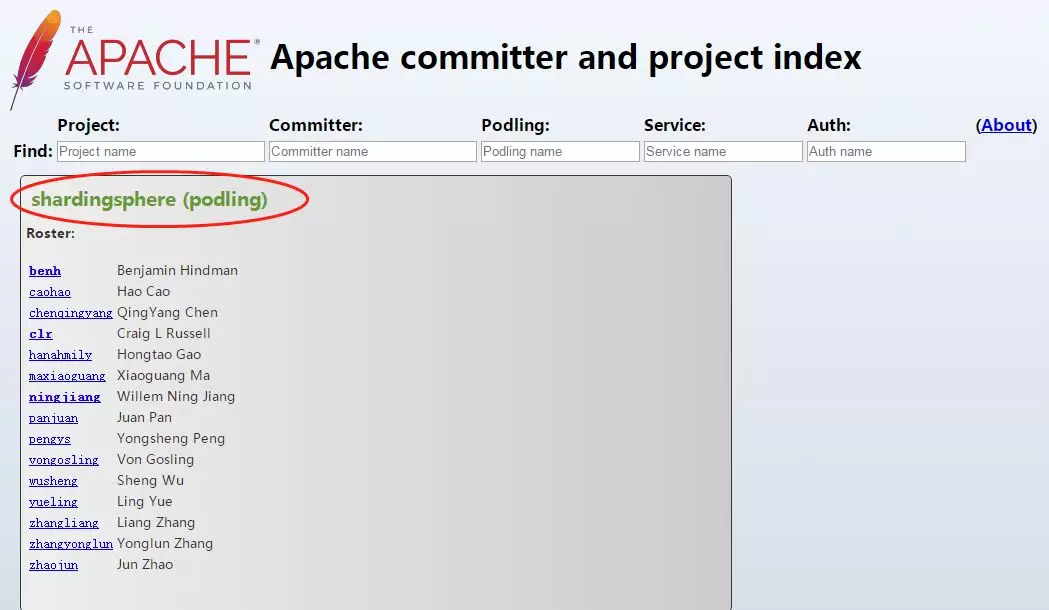Click the ningjiang committer link

[x=64, y=397]
